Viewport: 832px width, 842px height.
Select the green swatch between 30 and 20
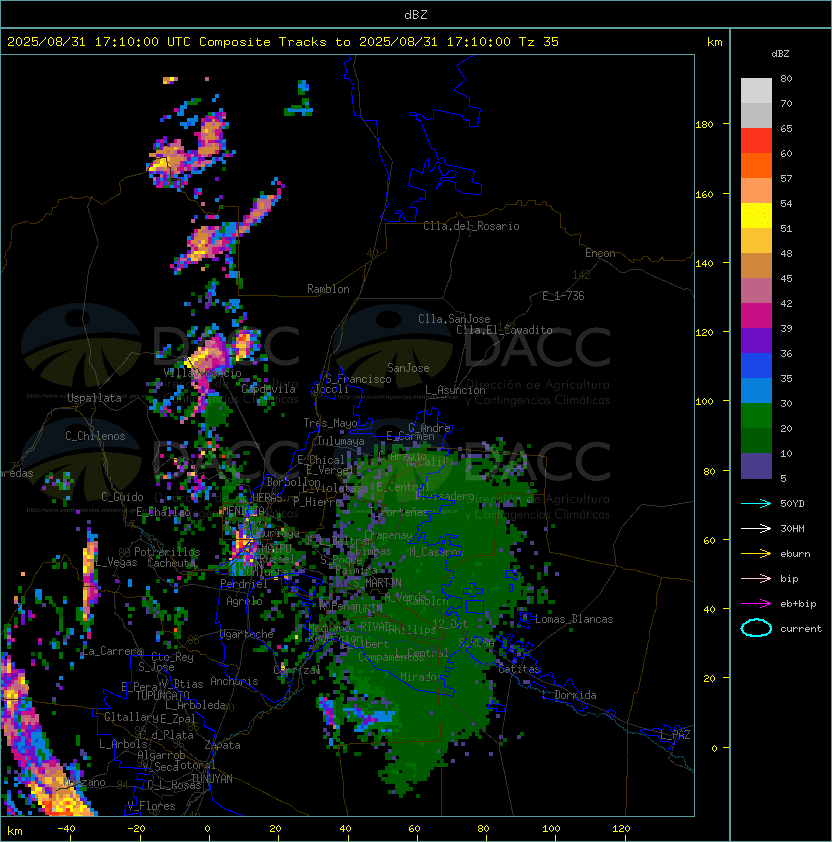(756, 415)
